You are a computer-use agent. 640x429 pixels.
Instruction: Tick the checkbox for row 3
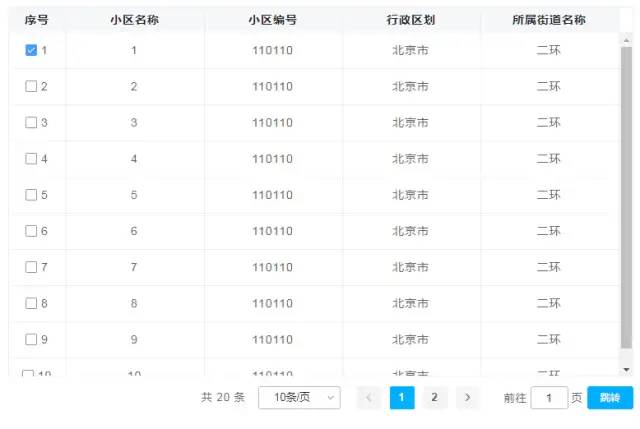30,122
